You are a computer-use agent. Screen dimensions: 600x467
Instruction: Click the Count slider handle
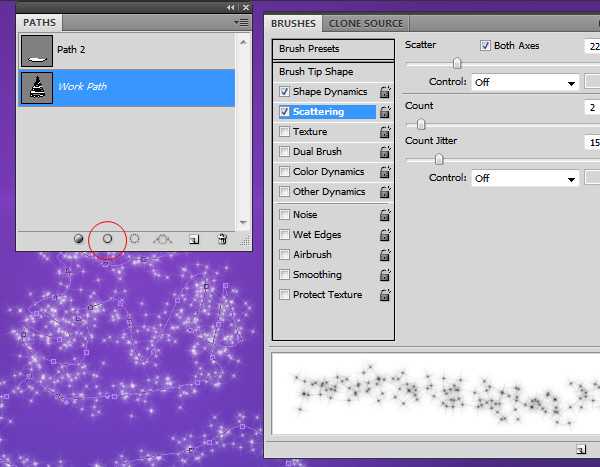point(421,125)
